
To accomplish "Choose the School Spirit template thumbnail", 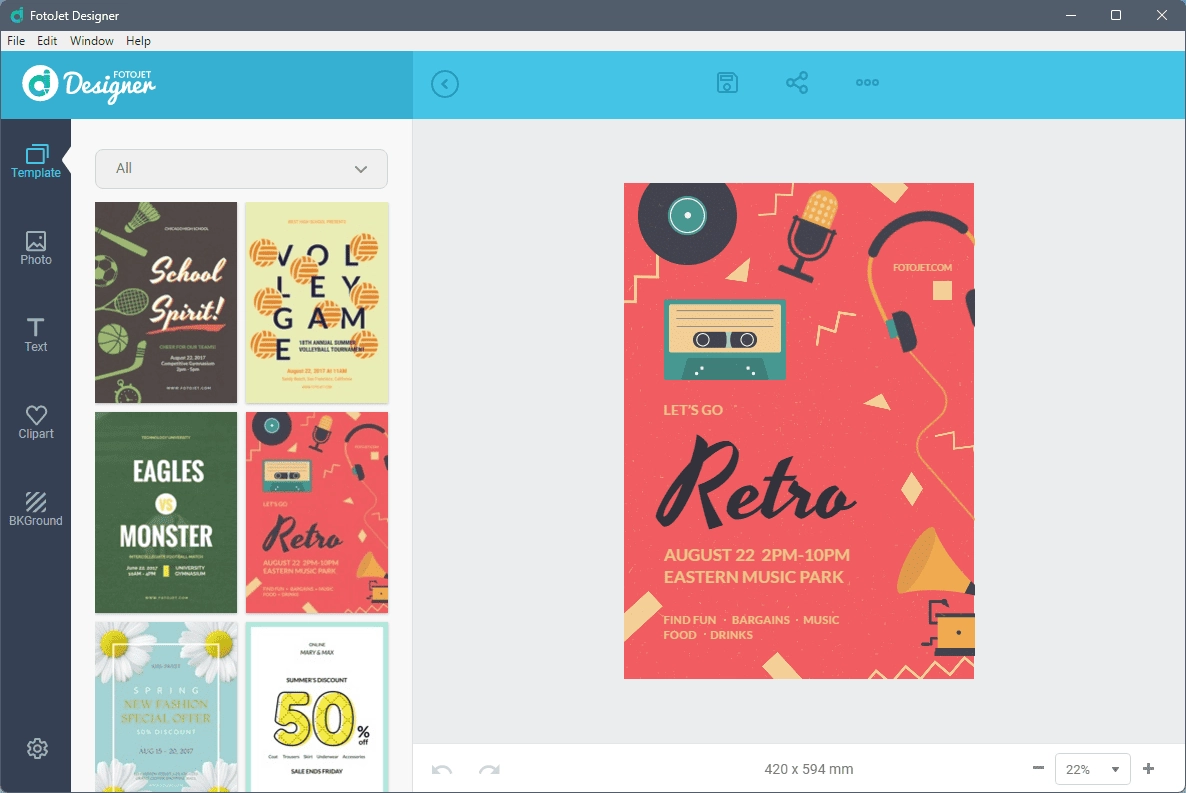I will pyautogui.click(x=166, y=303).
